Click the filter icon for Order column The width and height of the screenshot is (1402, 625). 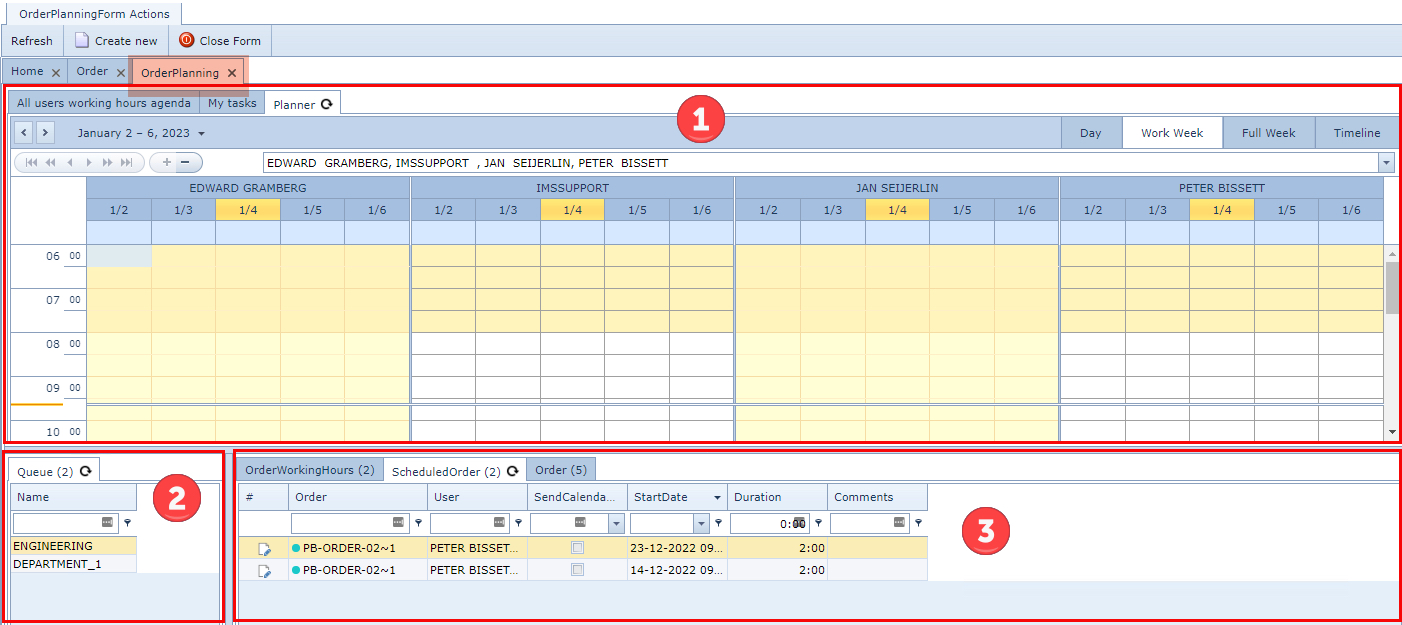(418, 523)
